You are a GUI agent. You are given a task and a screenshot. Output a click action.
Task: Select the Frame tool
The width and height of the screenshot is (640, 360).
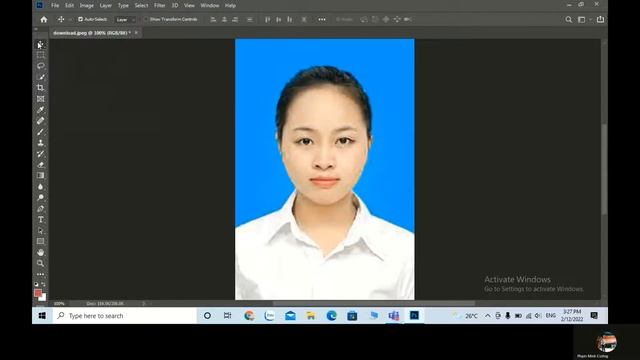[40, 99]
